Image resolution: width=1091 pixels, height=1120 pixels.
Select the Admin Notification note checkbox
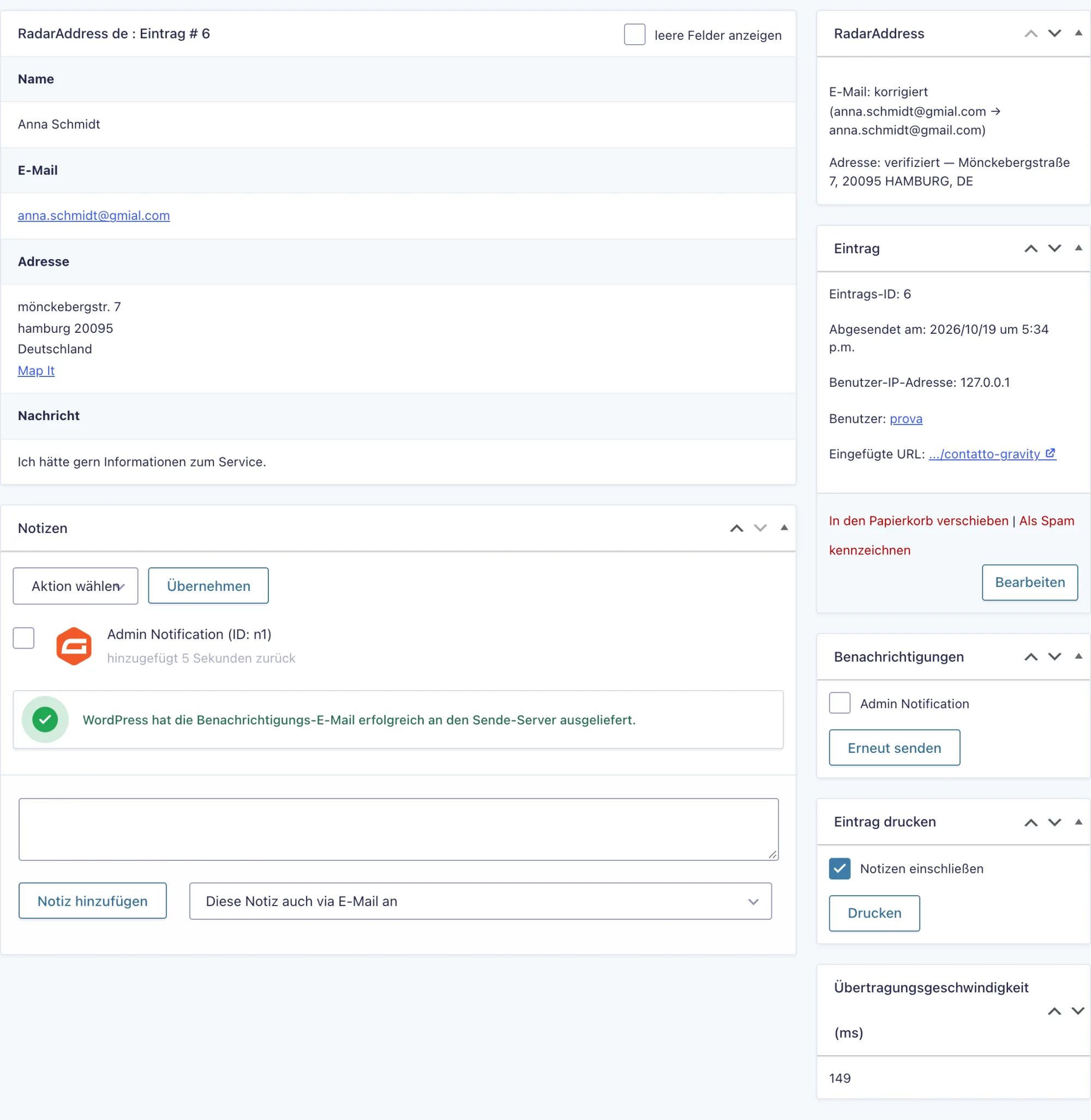coord(23,637)
